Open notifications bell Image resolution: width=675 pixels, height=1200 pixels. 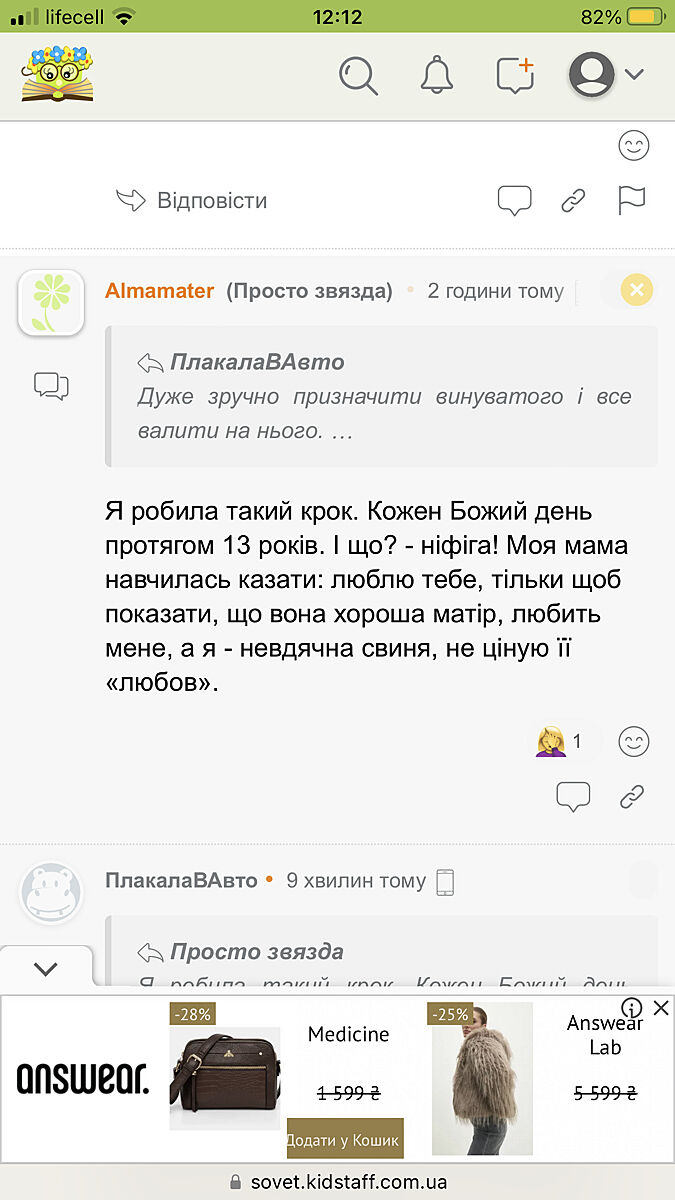[x=436, y=75]
